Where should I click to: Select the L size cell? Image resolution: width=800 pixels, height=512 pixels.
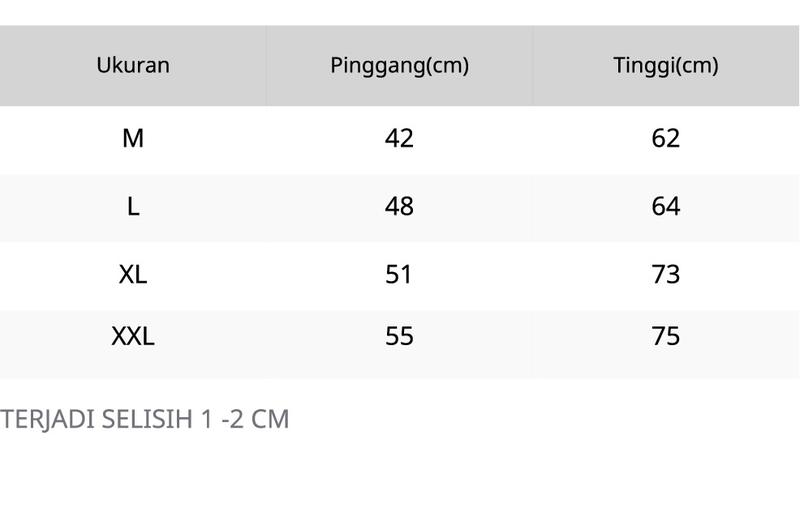[x=133, y=207]
